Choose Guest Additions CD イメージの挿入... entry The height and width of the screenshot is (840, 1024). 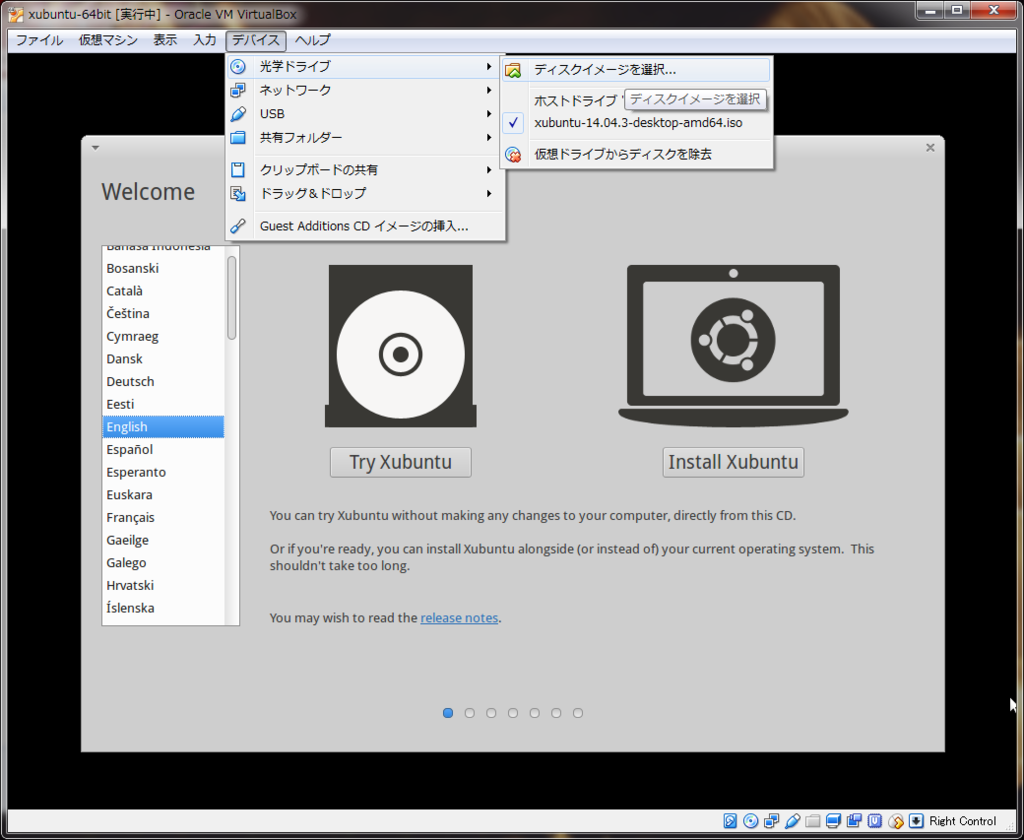366,226
